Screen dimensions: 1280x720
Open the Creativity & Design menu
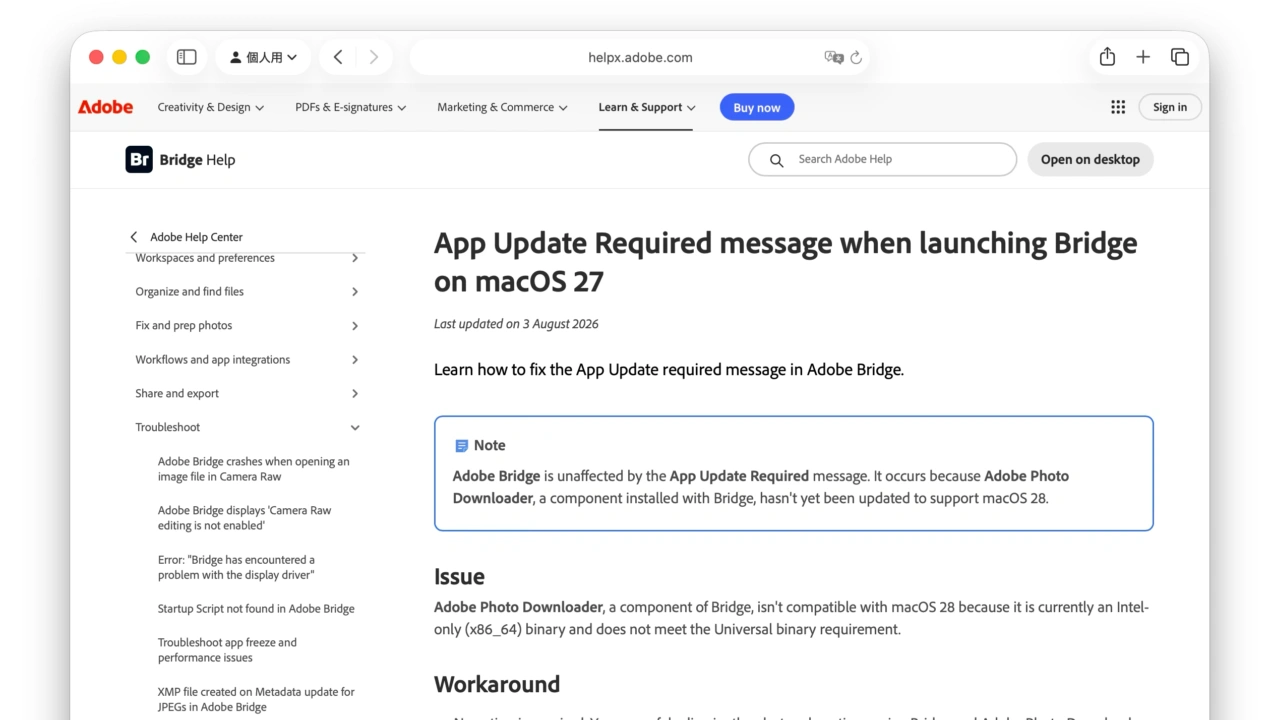211,107
